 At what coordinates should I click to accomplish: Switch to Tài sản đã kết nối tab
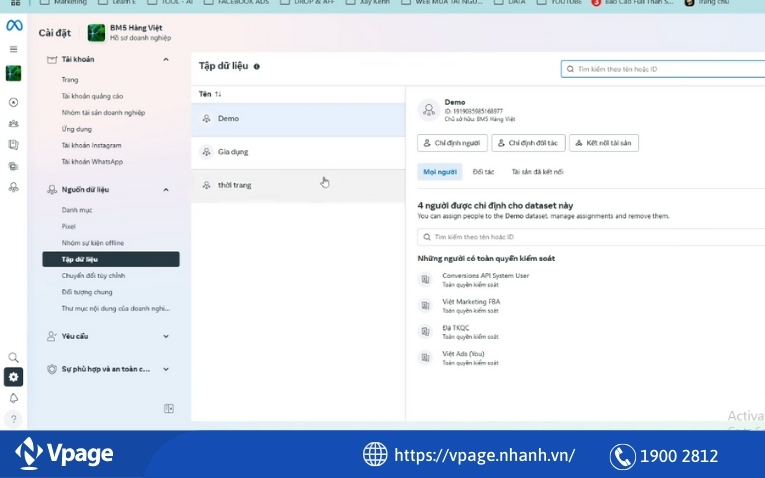pos(538,172)
